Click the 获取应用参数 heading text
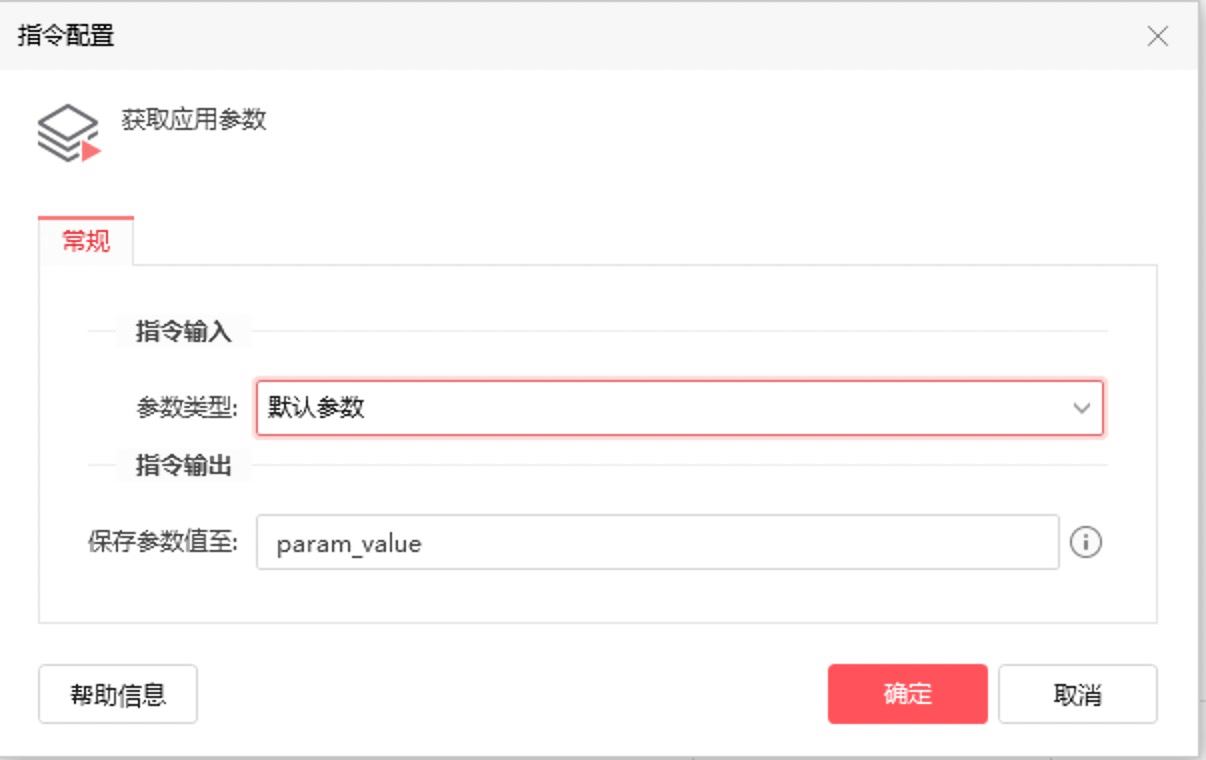Image resolution: width=1206 pixels, height=760 pixels. [x=194, y=120]
